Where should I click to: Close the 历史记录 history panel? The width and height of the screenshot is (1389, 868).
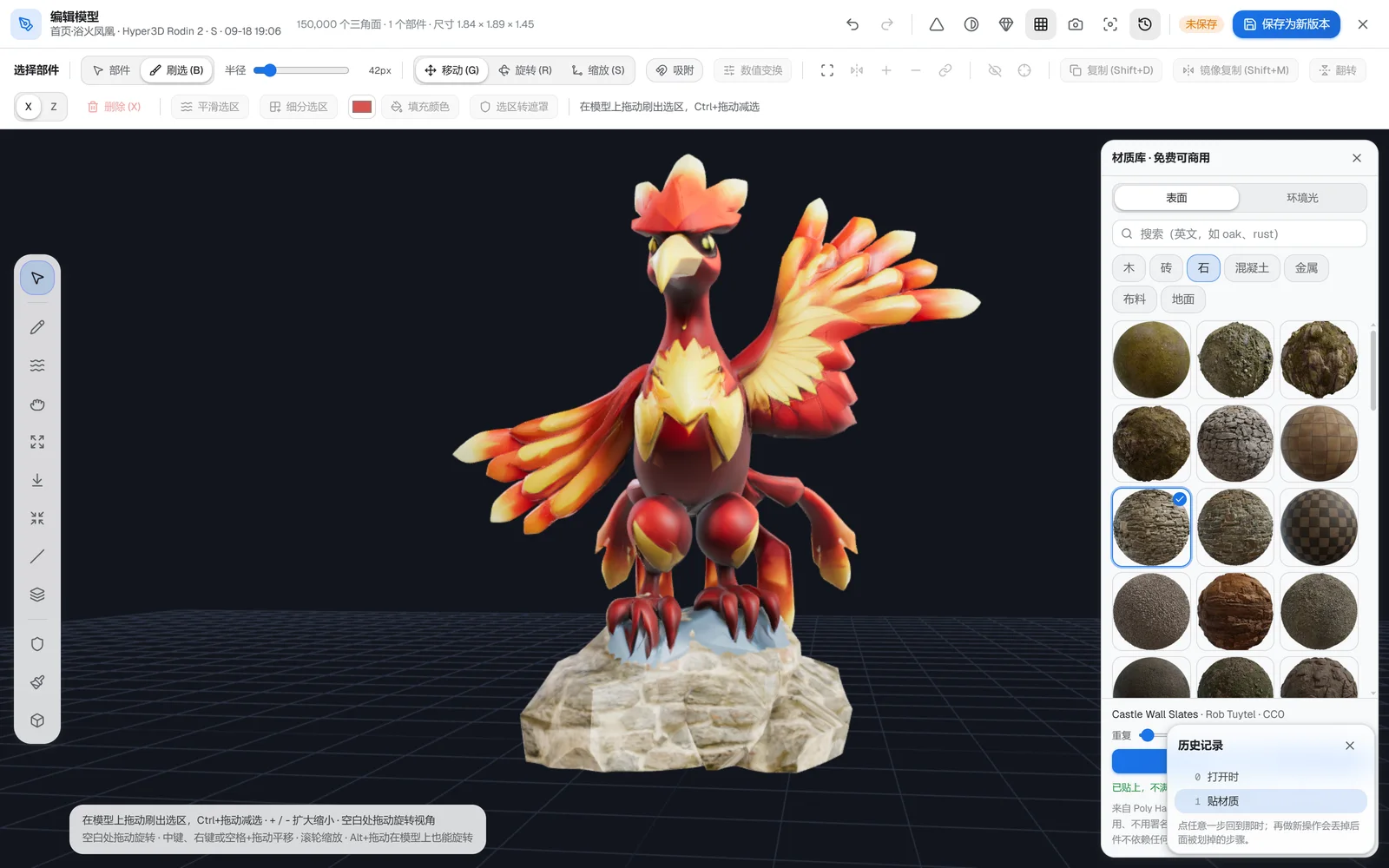click(1350, 746)
